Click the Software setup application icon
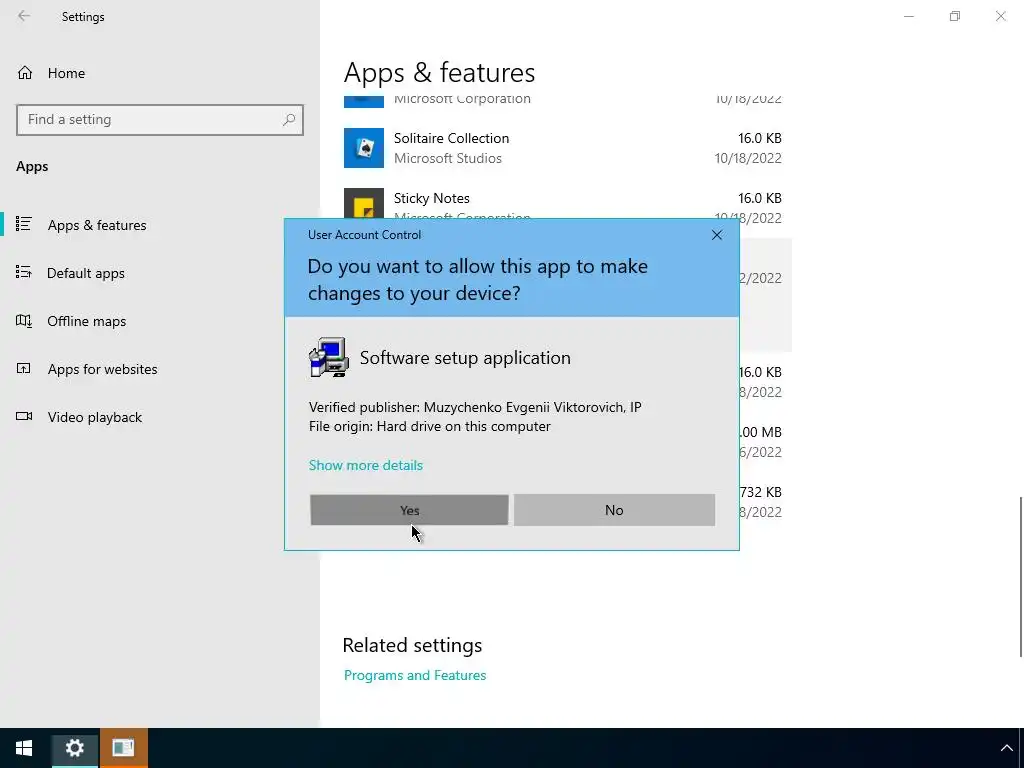The height and width of the screenshot is (768, 1024). (328, 357)
